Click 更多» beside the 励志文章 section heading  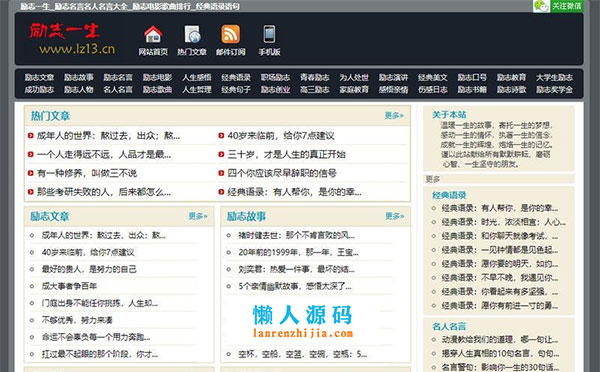(198, 216)
